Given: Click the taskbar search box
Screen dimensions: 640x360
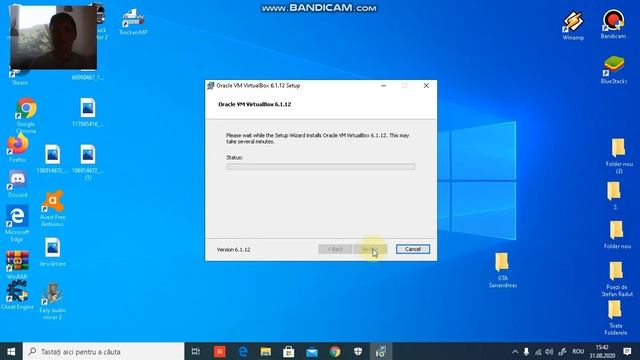Looking at the screenshot, I should coord(104,351).
